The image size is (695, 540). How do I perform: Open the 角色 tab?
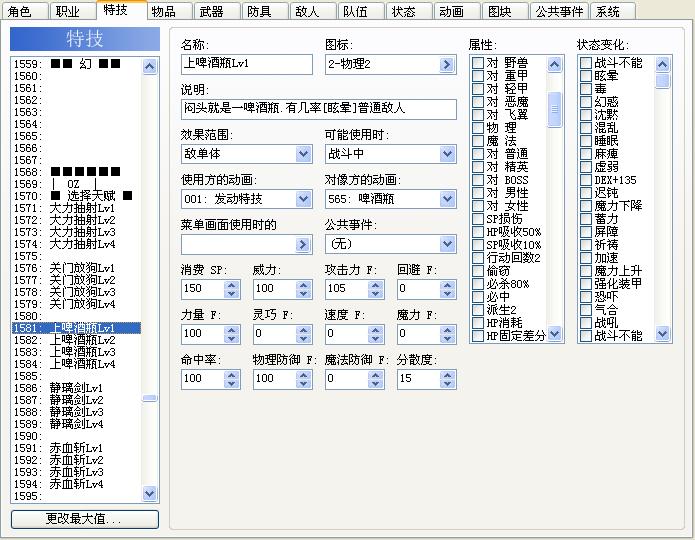(25, 11)
